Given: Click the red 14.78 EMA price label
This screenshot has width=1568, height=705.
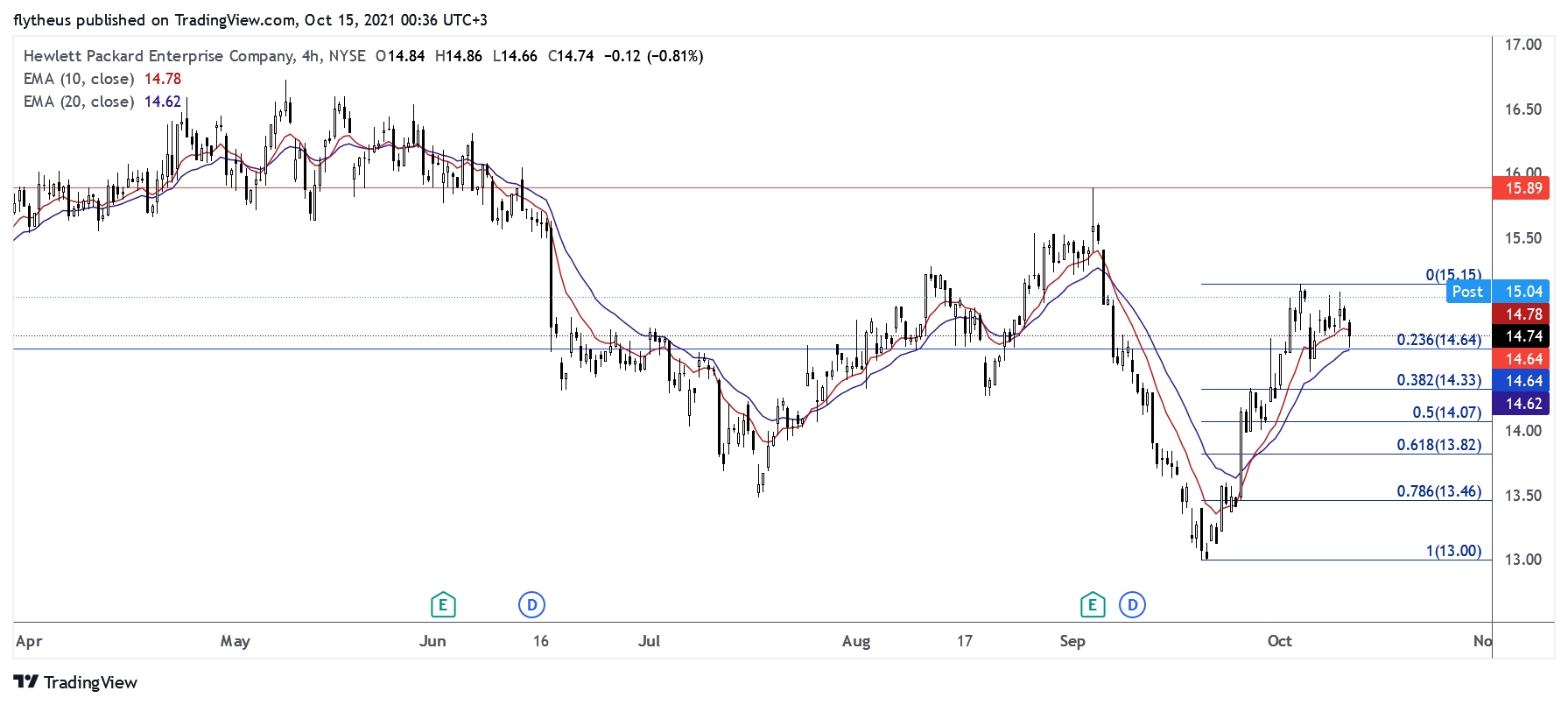Looking at the screenshot, I should [1521, 314].
